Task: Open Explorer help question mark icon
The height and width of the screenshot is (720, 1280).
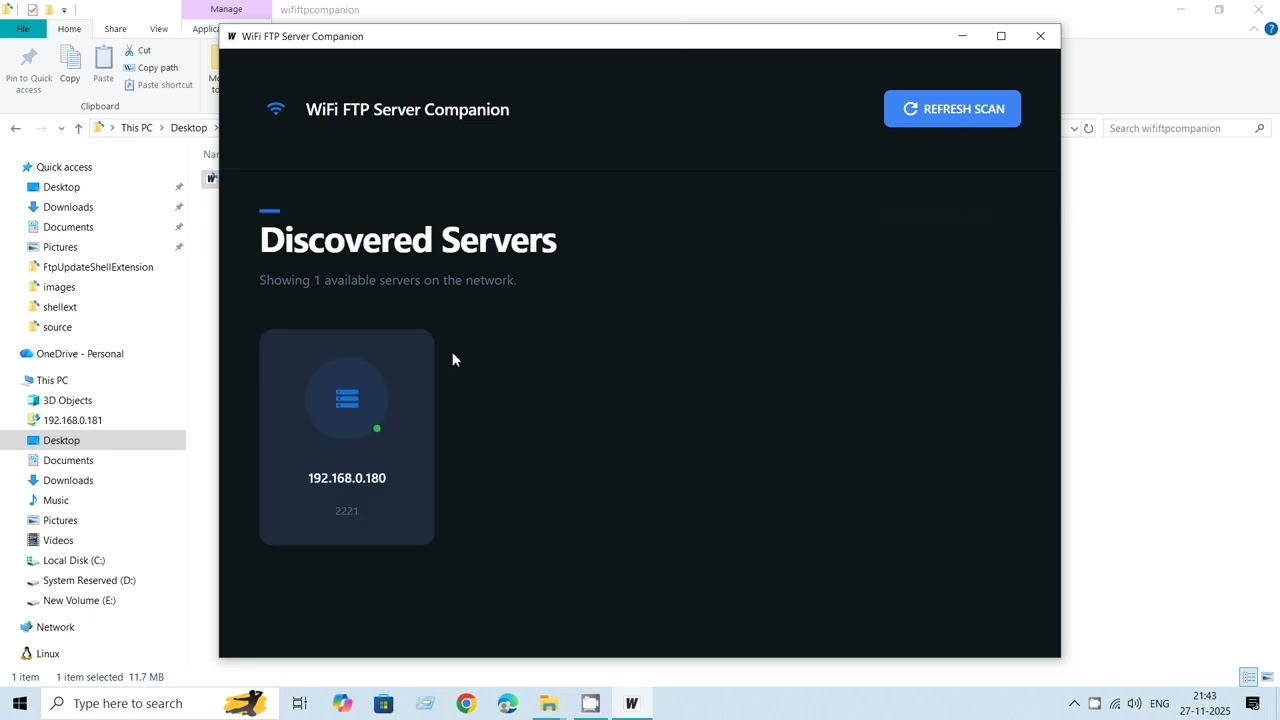Action: click(1271, 29)
